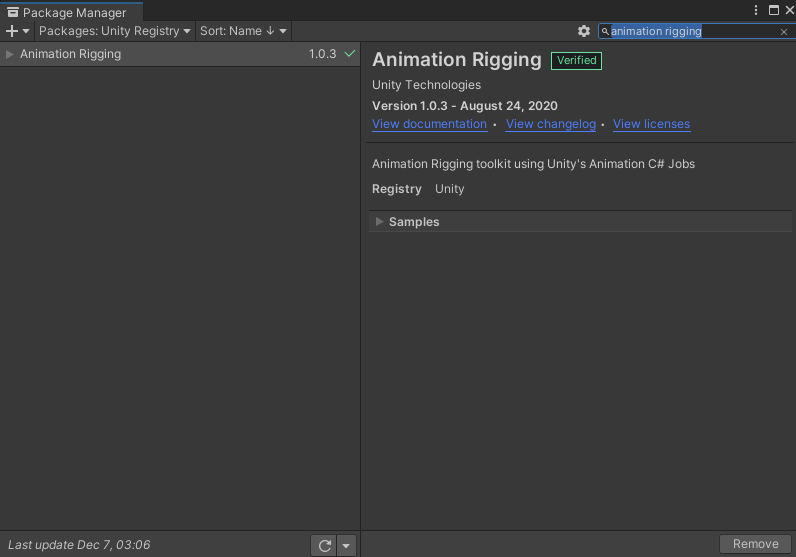
Task: Click the Animation Rigging title heading
Action: click(457, 60)
